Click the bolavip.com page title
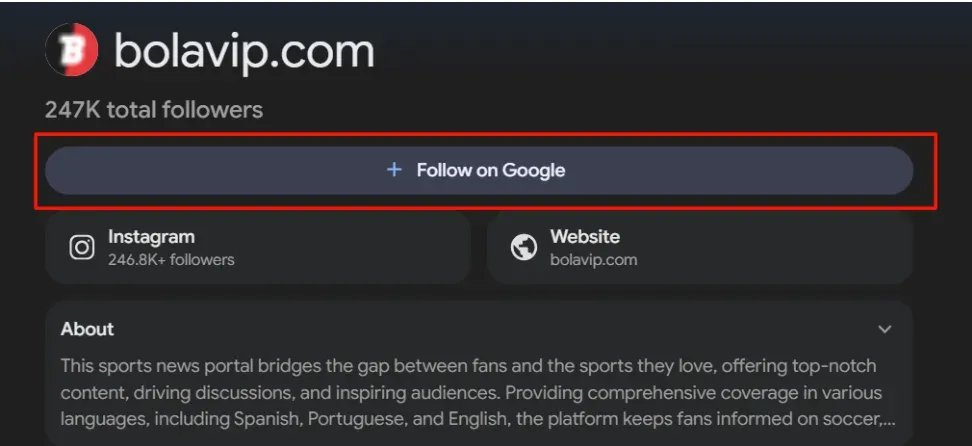This screenshot has height=446, width=972. click(244, 51)
